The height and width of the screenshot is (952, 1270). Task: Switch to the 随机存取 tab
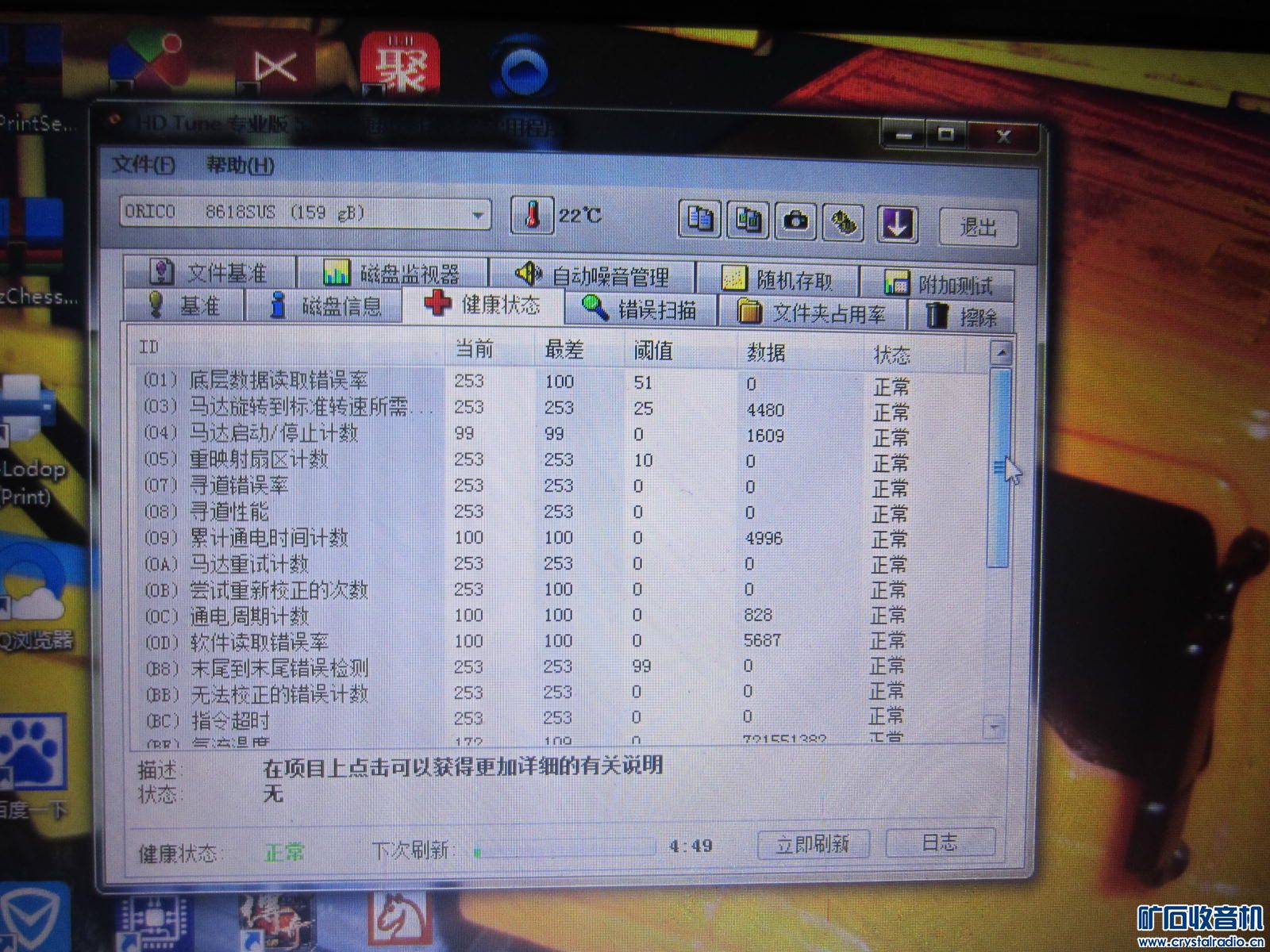pyautogui.click(x=778, y=279)
